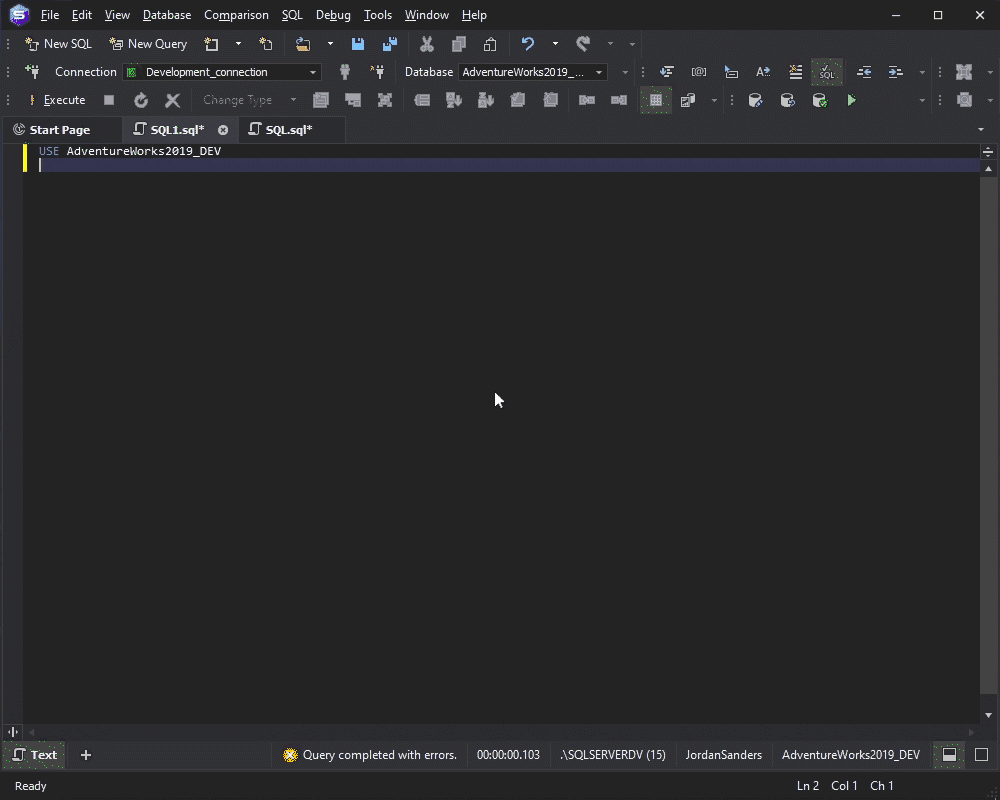The width and height of the screenshot is (1000, 800).
Task: Open the Debug menu
Action: (333, 15)
